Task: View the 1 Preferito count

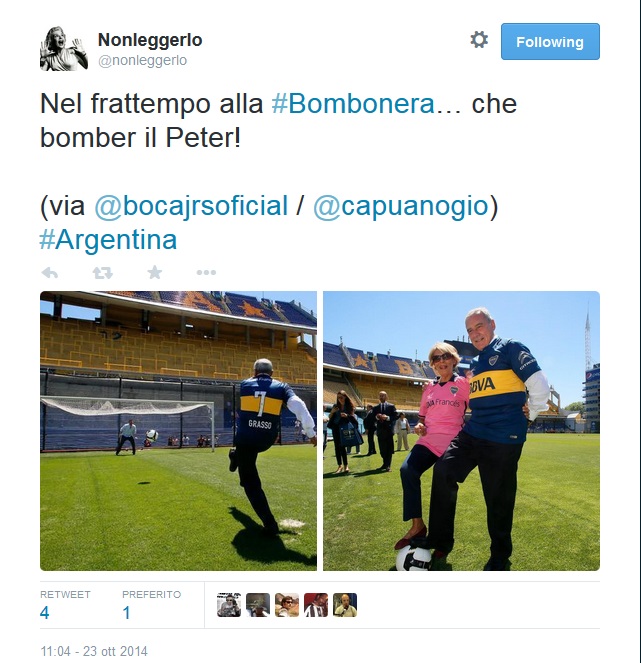Action: coord(126,613)
